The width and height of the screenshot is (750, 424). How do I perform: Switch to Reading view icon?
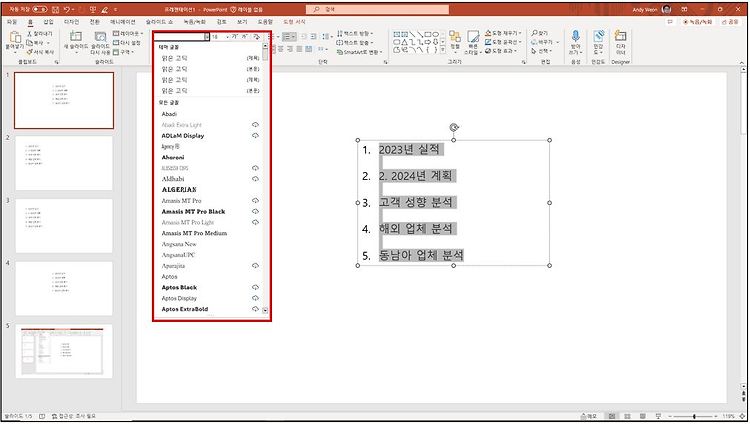tap(642, 416)
